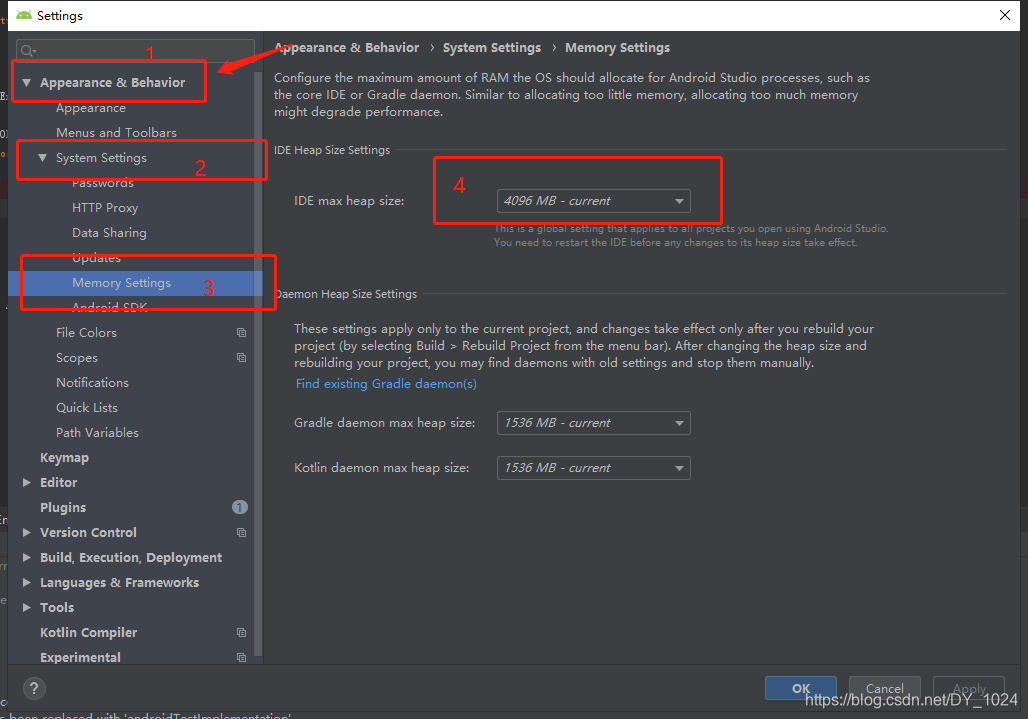
Task: Open Path Variables settings
Action: coord(97,433)
